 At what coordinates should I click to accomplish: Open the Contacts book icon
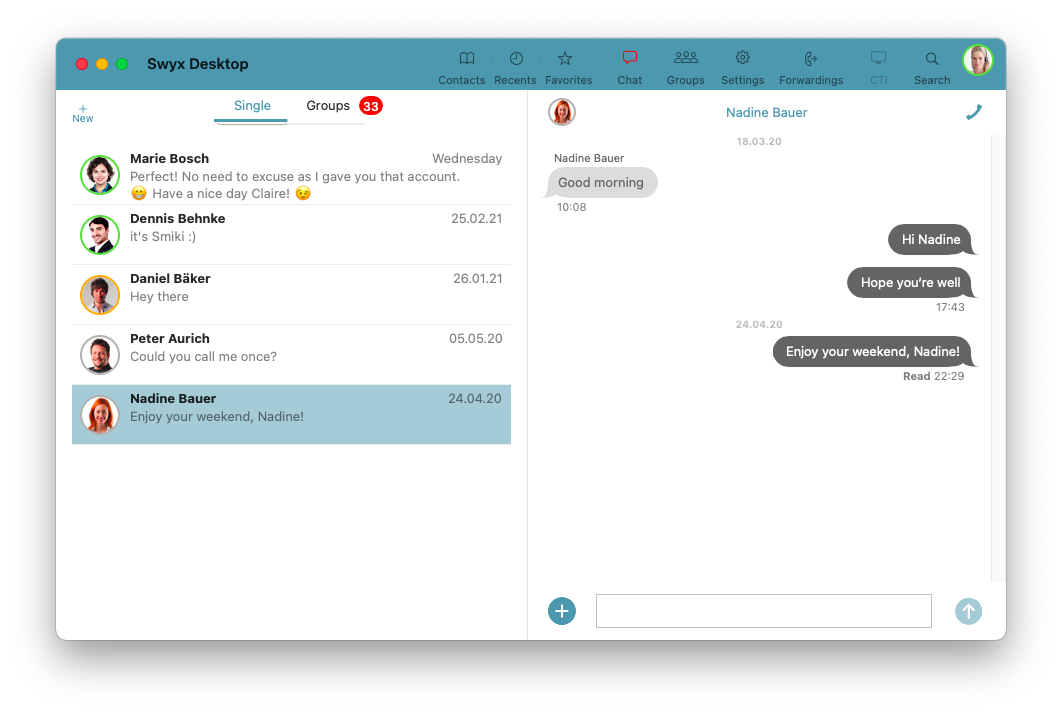coord(466,59)
